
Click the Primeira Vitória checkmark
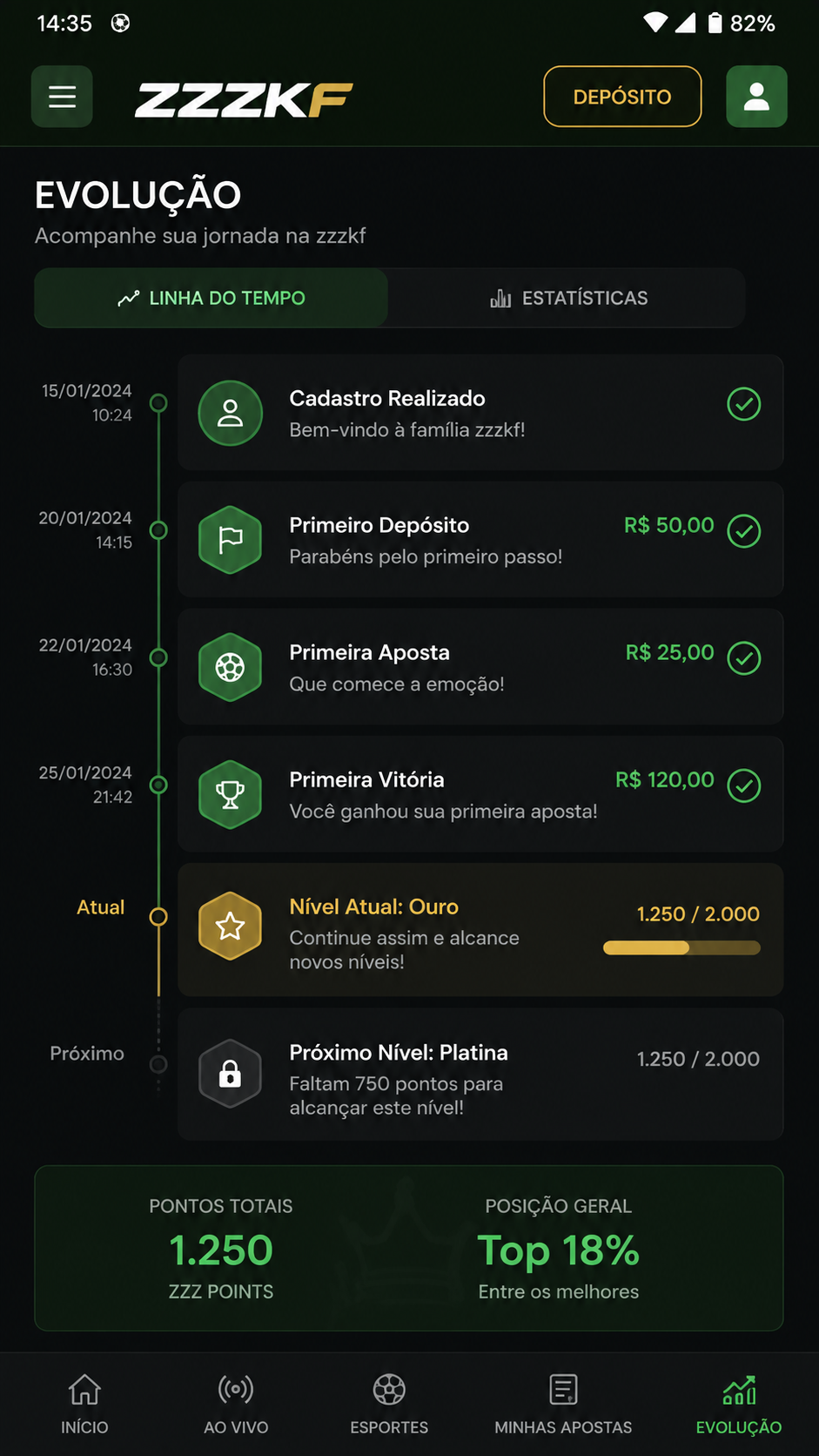[744, 785]
